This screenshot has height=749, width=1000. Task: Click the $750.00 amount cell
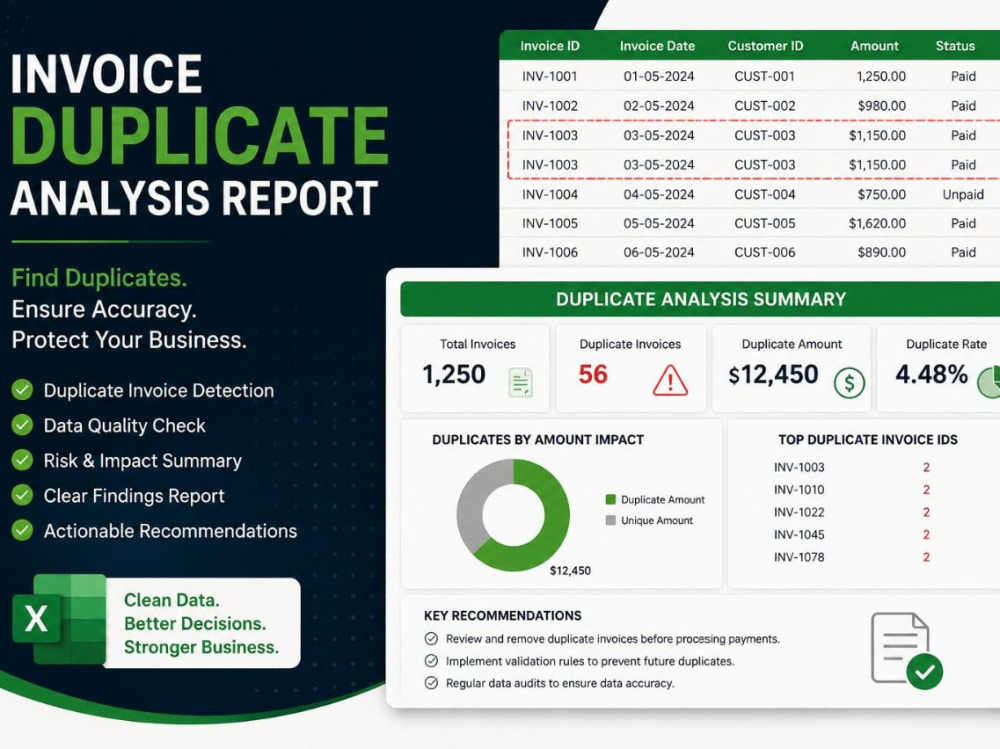tap(881, 195)
